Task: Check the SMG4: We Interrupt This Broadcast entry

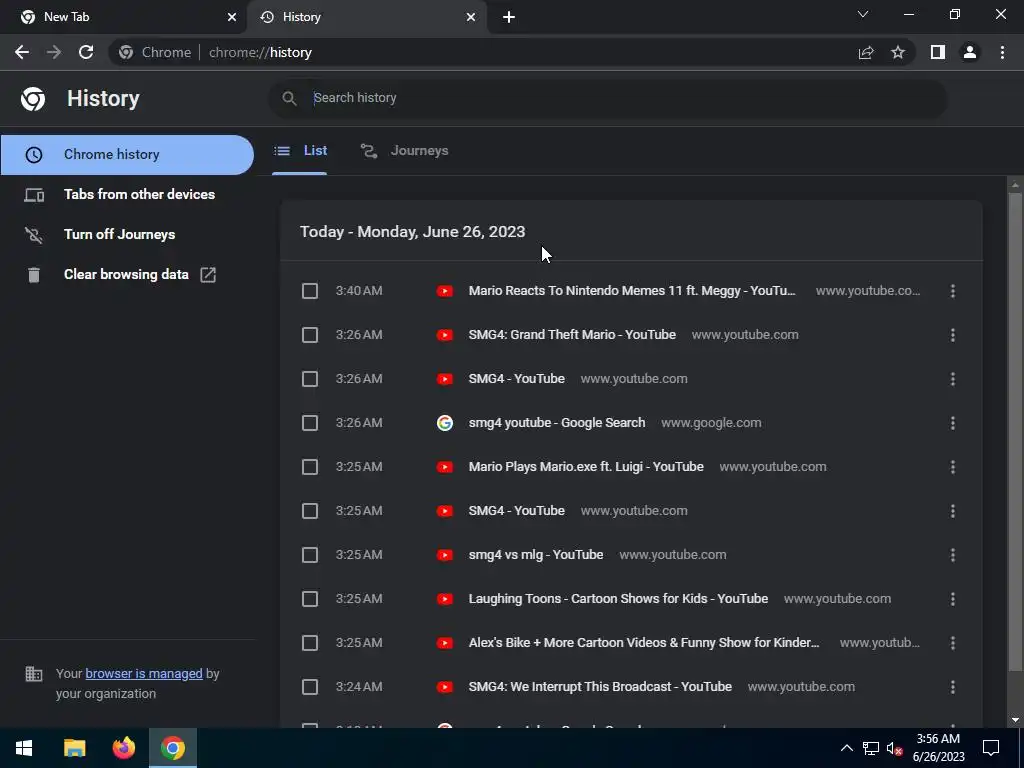Action: (310, 687)
